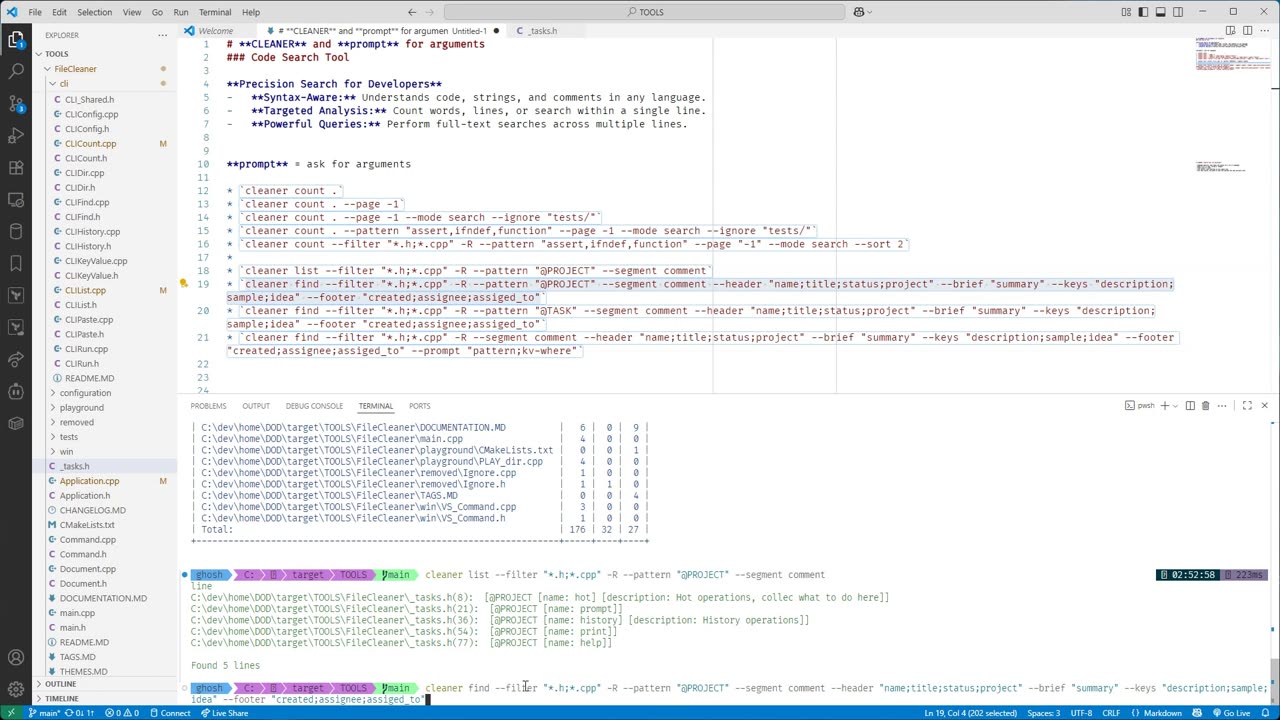Open the Manage gear menu
This screenshot has width=1280, height=720.
(16, 689)
